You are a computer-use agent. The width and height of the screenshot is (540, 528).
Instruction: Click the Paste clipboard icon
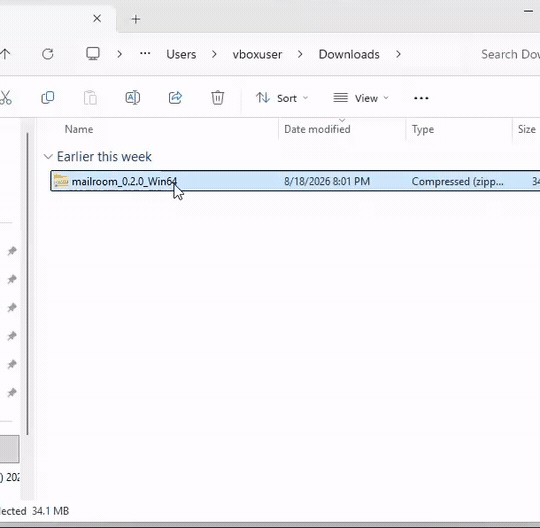[x=90, y=98]
